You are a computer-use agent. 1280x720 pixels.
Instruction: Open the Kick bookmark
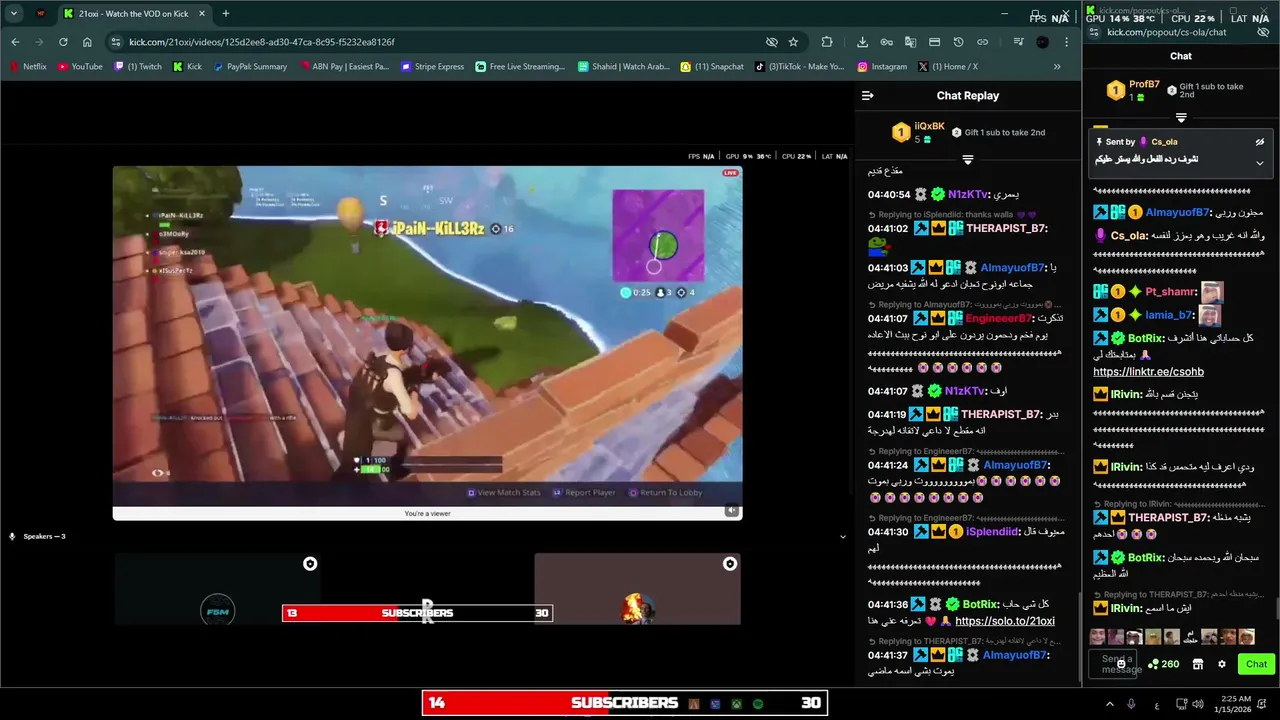pyautogui.click(x=187, y=67)
